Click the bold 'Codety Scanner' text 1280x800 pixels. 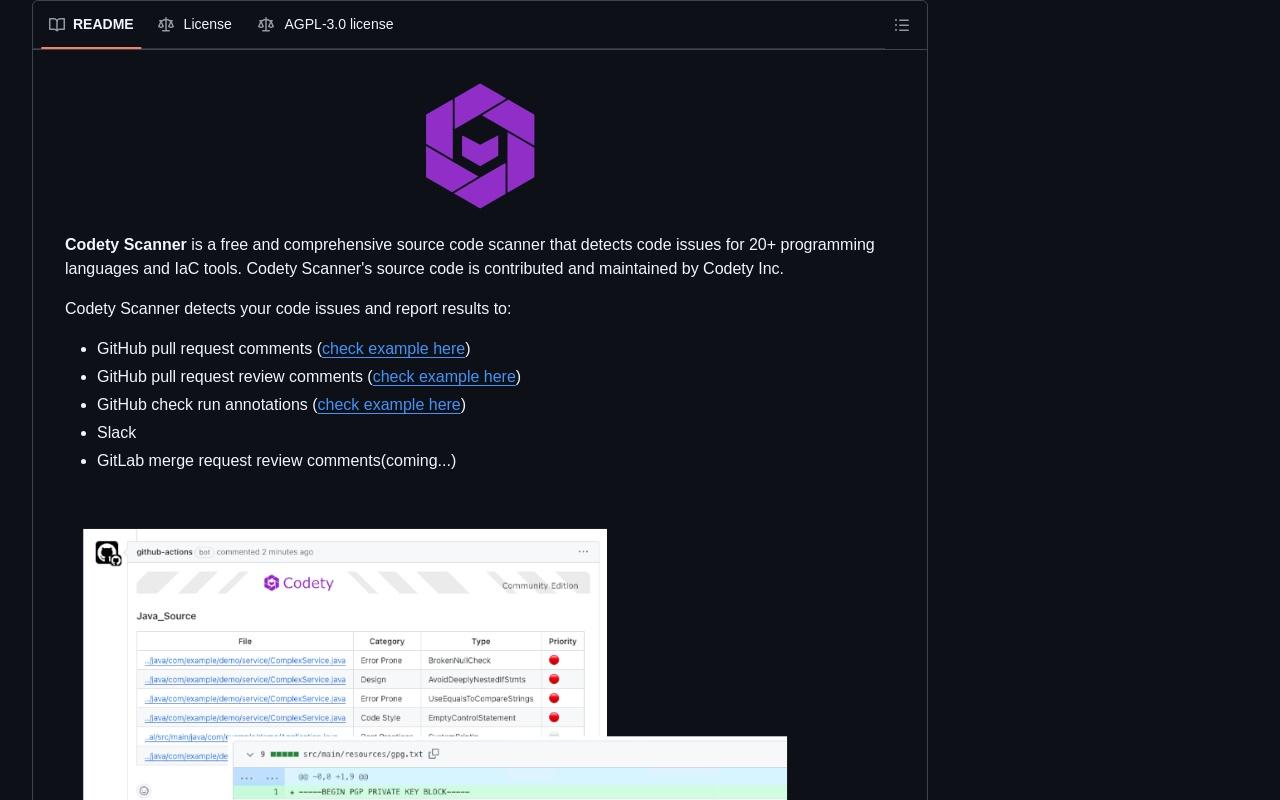tap(126, 244)
